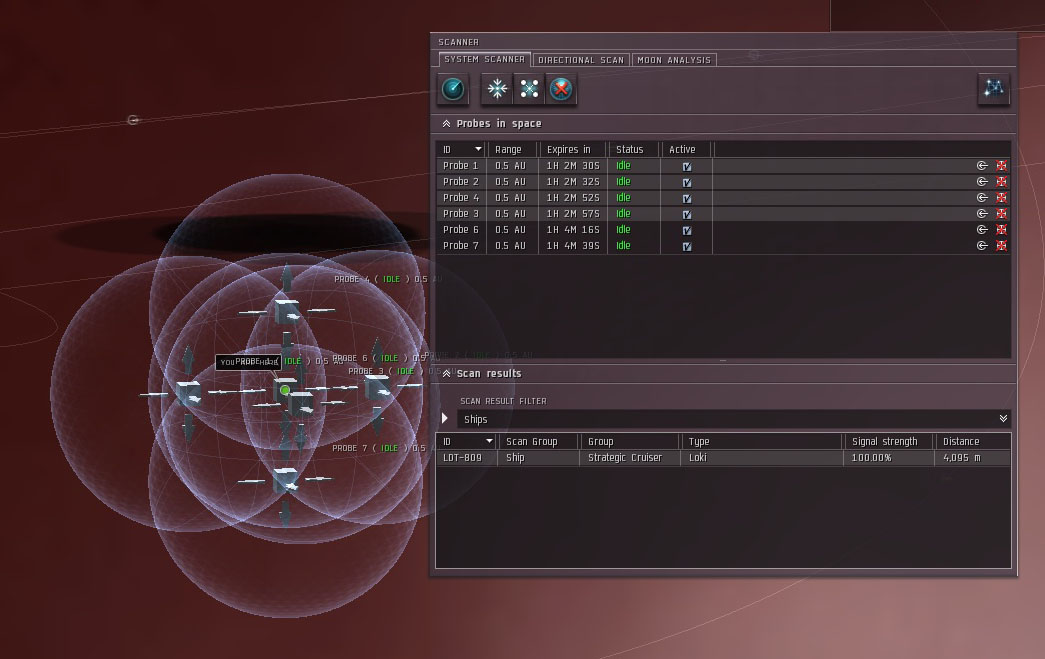Viewport: 1045px width, 659px height.
Task: Toggle the Active checkbox for Probe 7
Action: [687, 247]
